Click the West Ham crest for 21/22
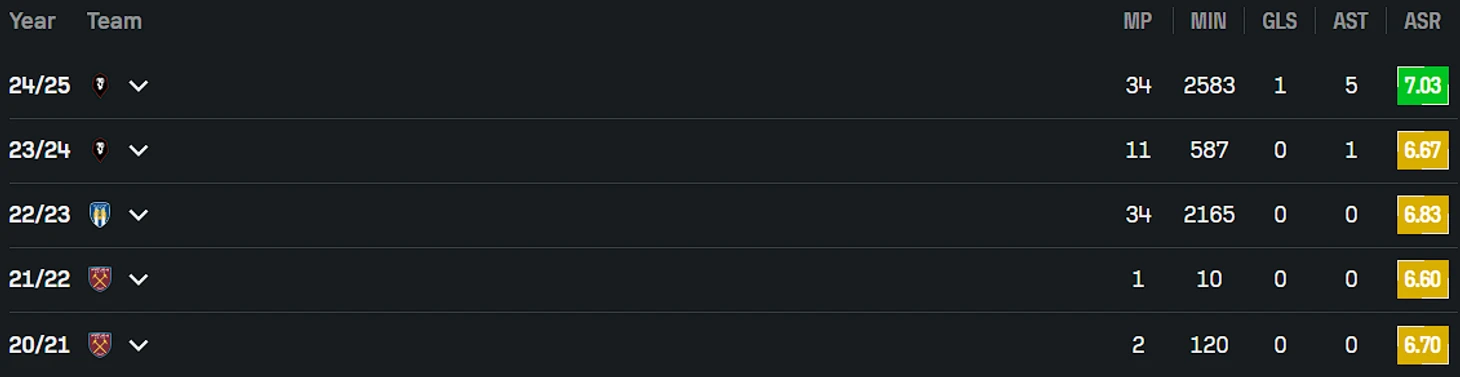This screenshot has height=377, width=1460. click(99, 279)
